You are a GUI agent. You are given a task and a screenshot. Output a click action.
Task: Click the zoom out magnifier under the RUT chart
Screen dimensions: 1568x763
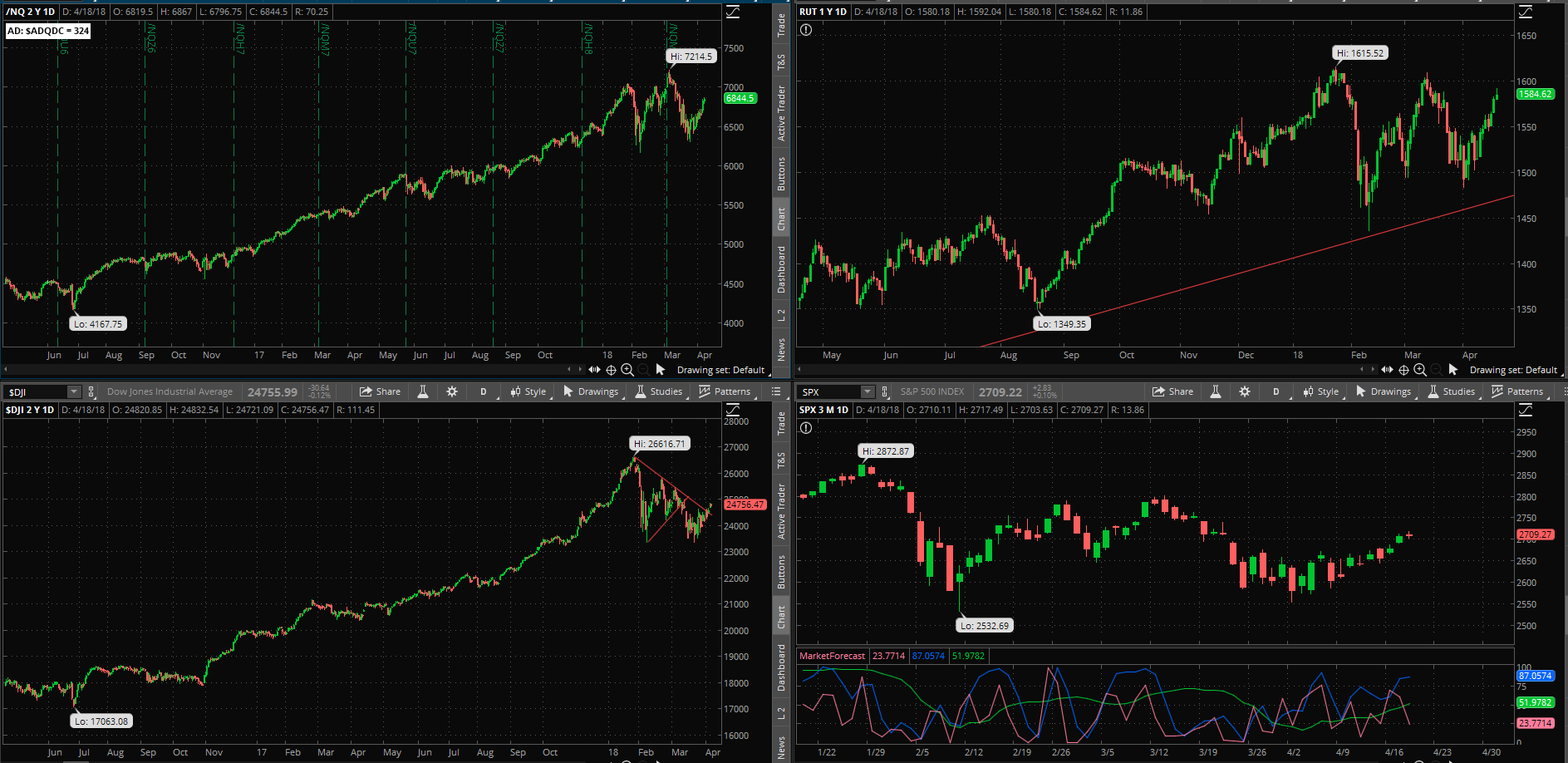click(1437, 370)
